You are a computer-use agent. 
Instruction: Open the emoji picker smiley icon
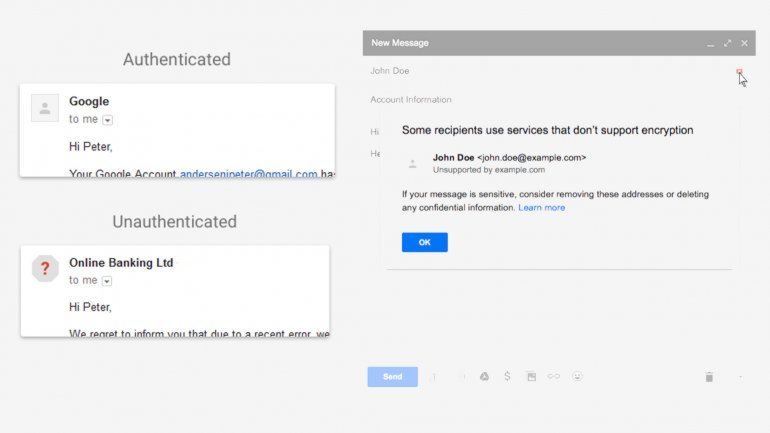tap(577, 377)
